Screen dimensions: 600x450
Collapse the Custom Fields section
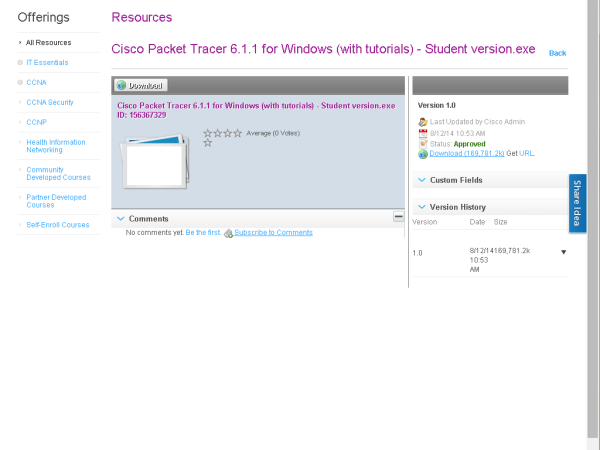pyautogui.click(x=421, y=180)
